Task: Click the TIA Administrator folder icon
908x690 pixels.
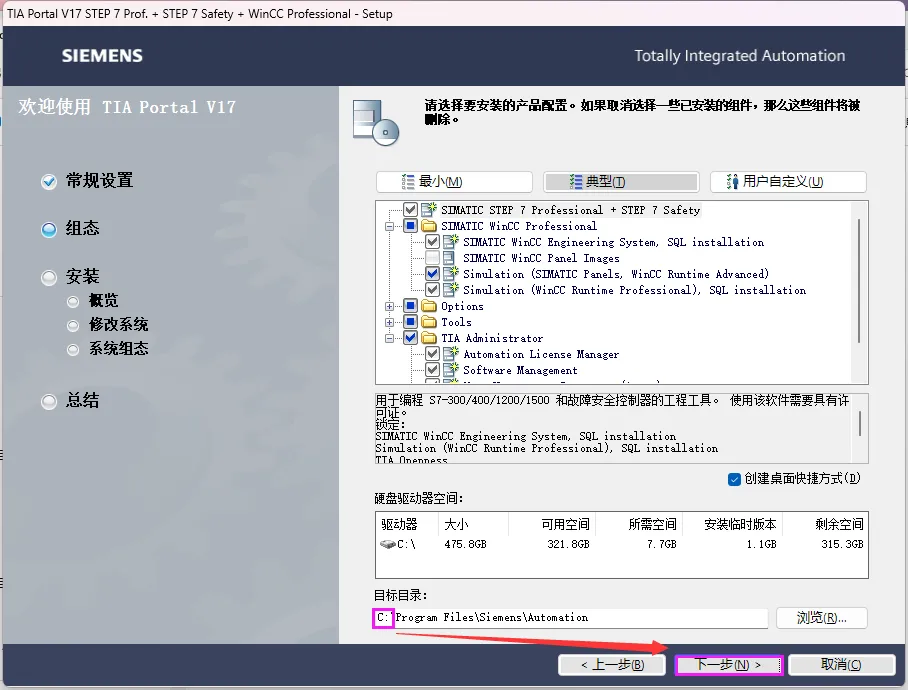Action: point(429,337)
